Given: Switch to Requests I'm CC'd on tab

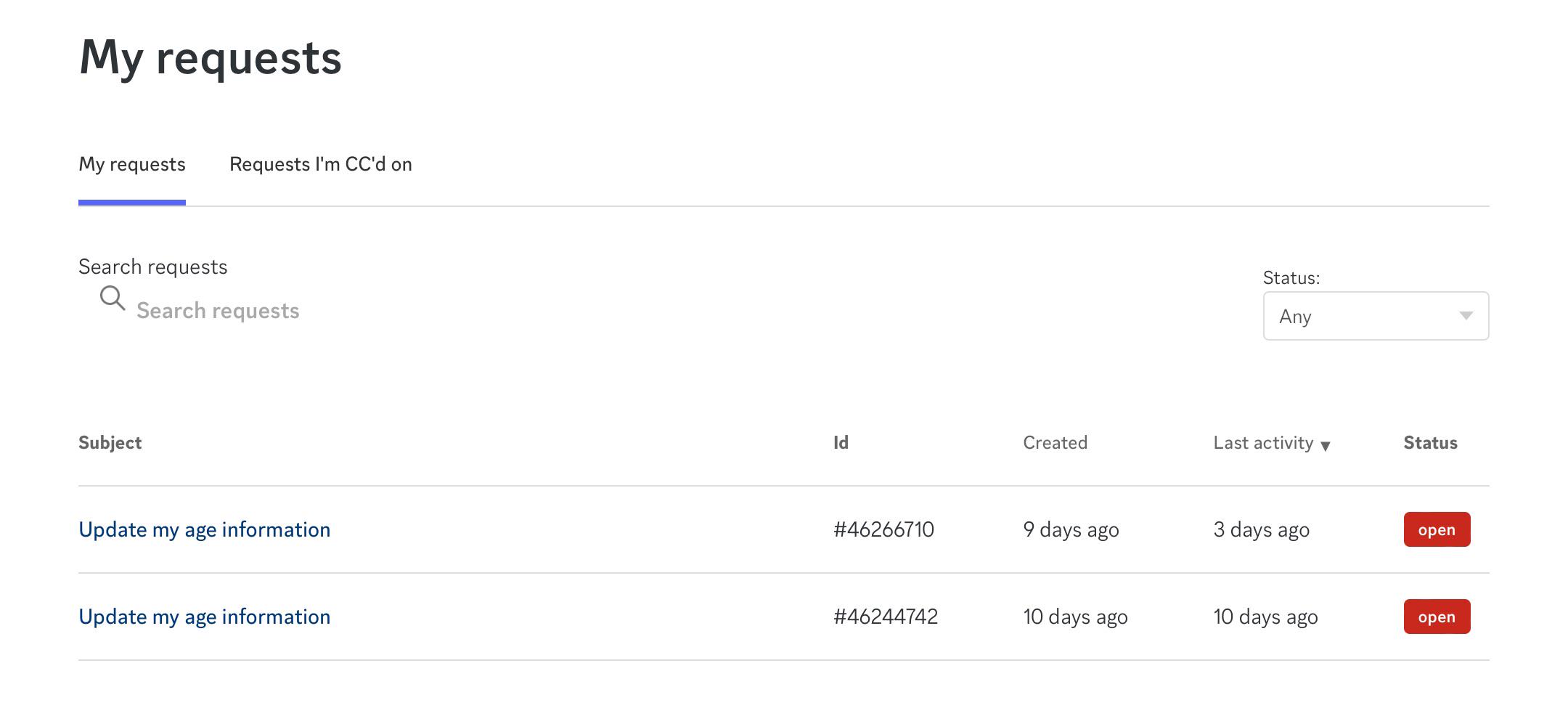Looking at the screenshot, I should [x=320, y=165].
